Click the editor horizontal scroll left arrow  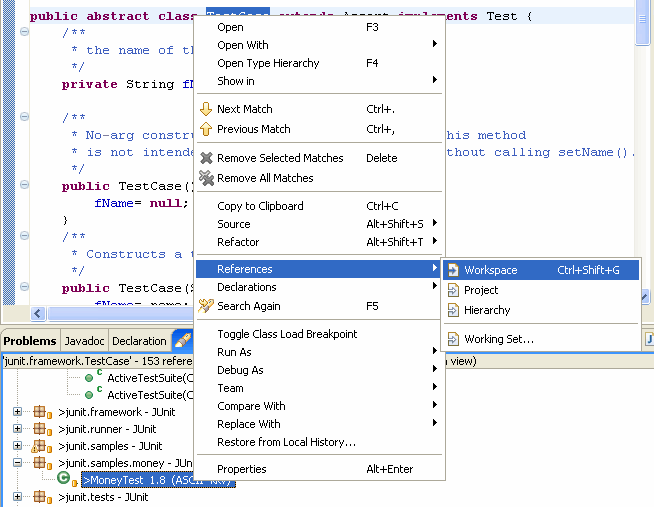38,314
